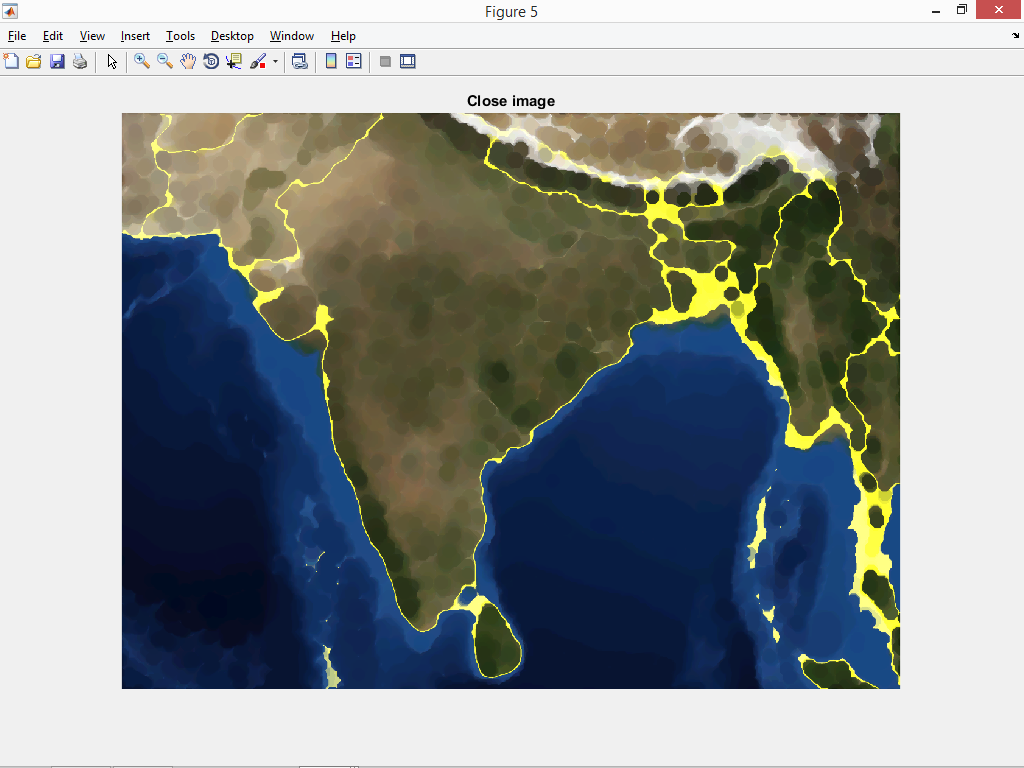This screenshot has height=768, width=1024.
Task: Print the figure using the printer icon
Action: (x=79, y=61)
